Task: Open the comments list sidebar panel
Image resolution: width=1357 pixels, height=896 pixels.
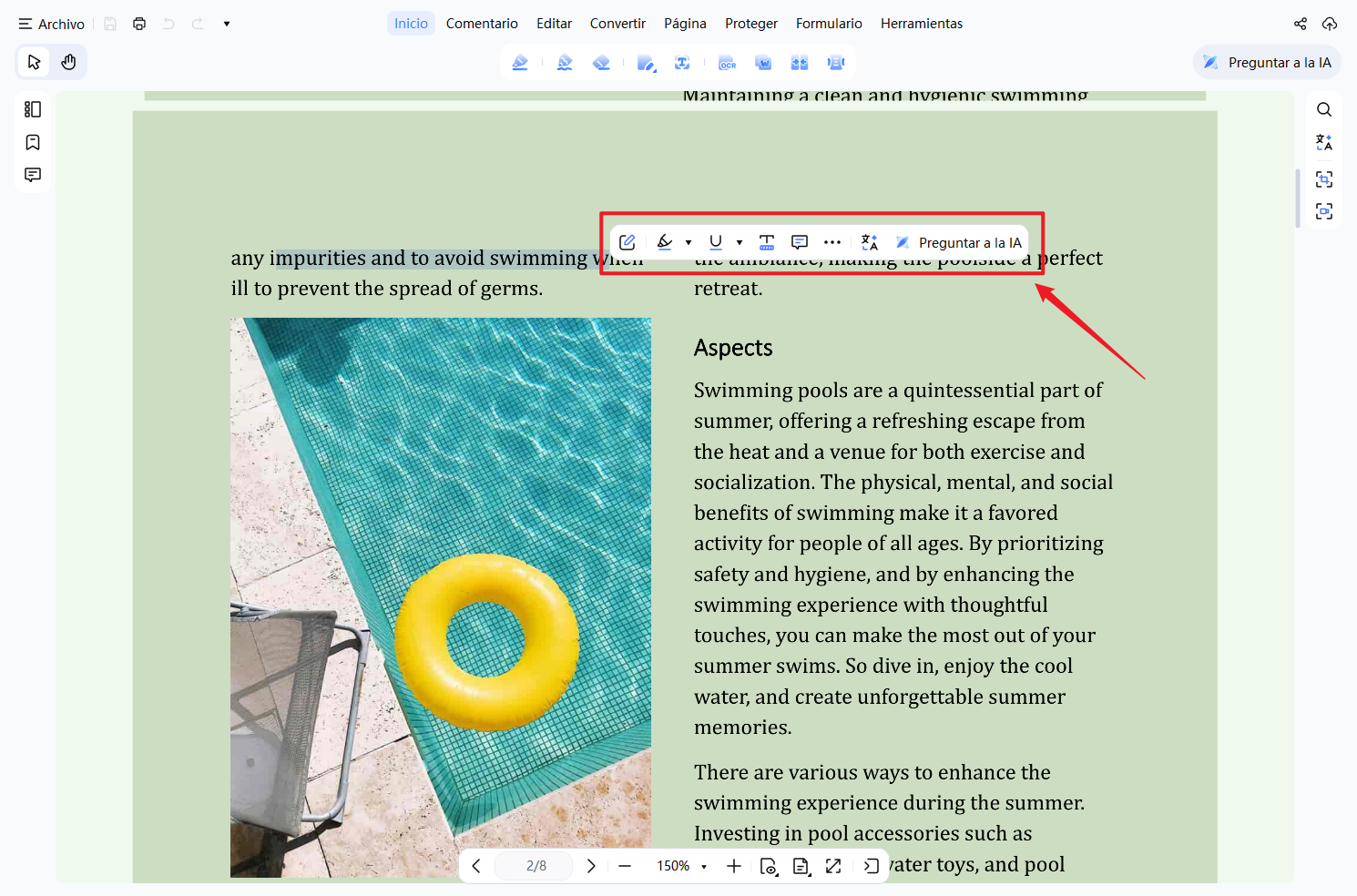Action: click(33, 175)
